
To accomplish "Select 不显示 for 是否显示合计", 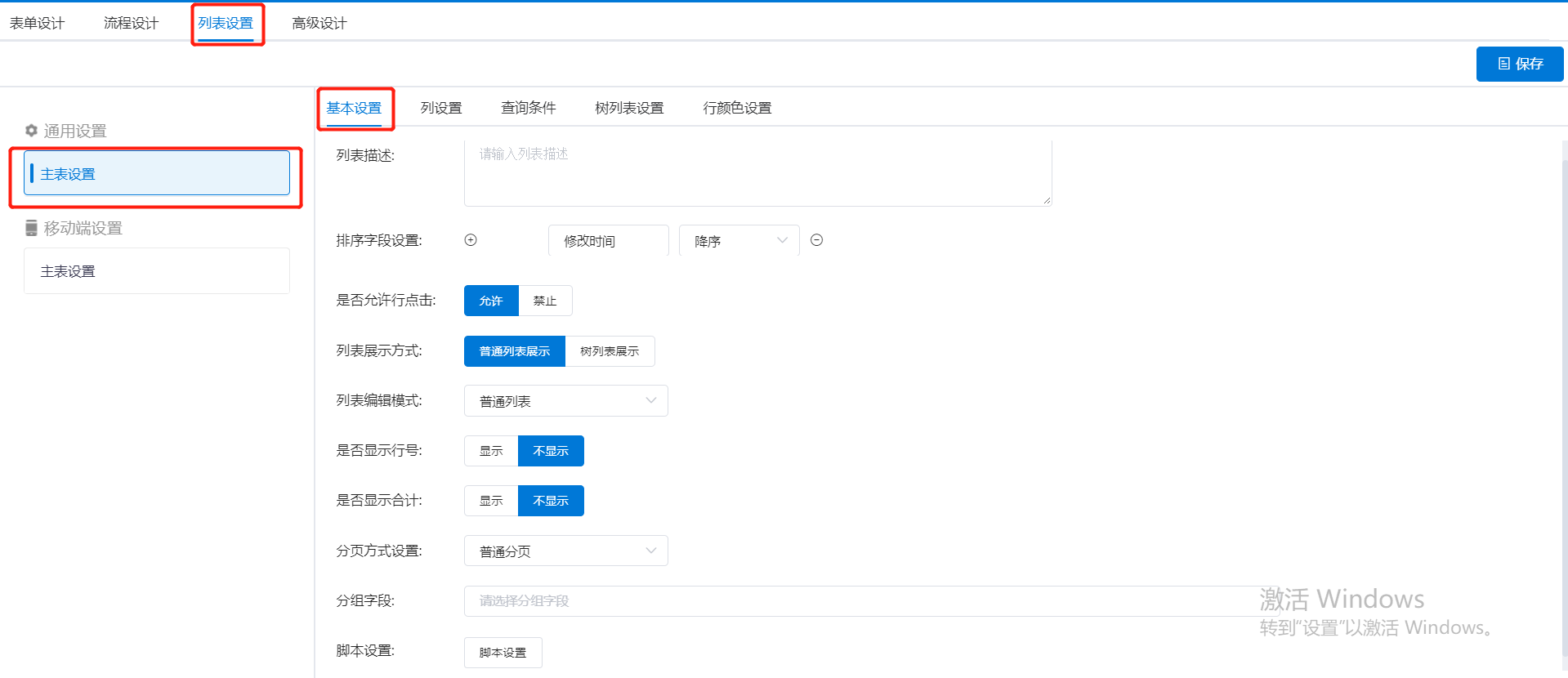I will point(551,501).
